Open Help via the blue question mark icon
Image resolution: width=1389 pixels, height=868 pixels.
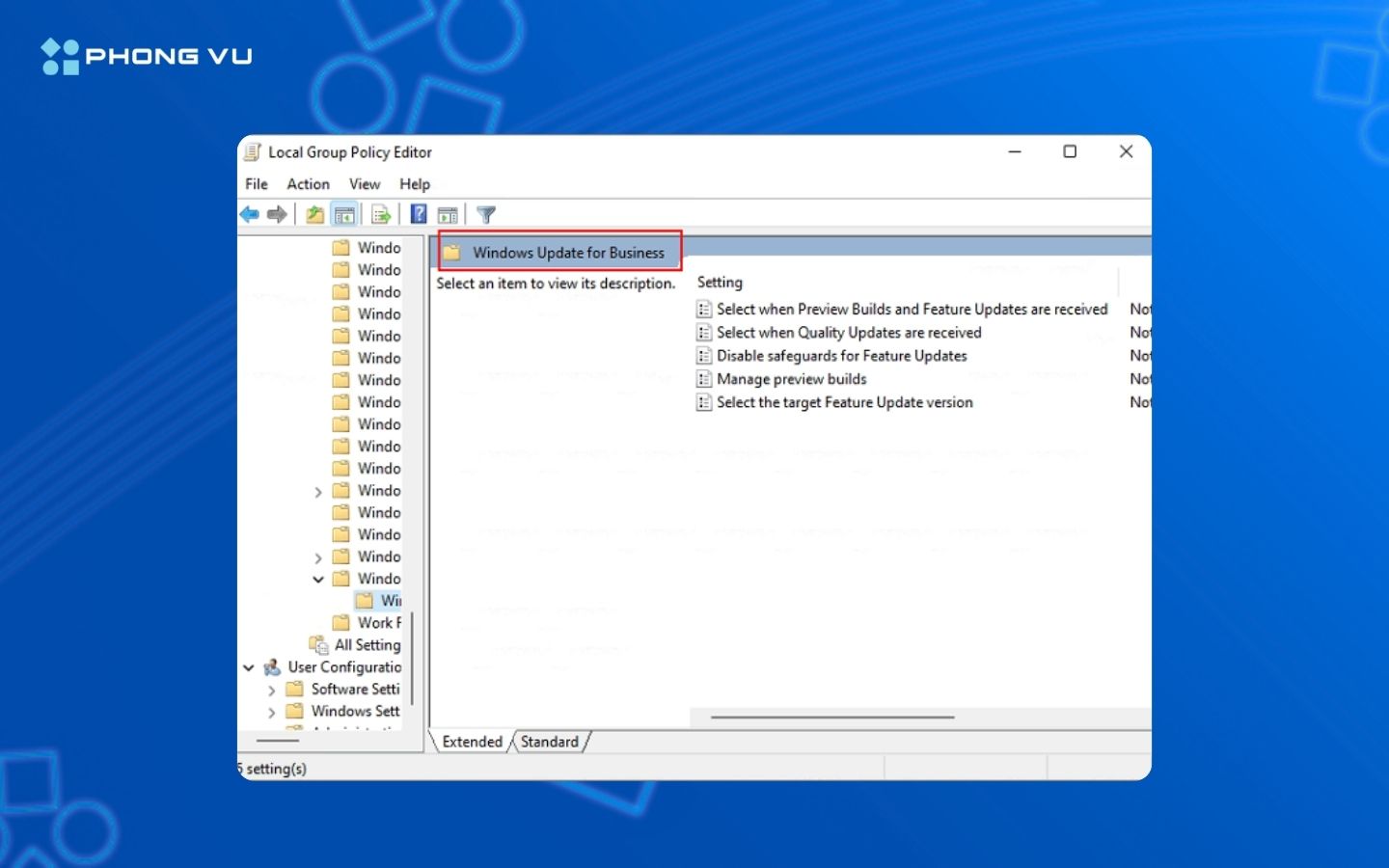point(419,214)
